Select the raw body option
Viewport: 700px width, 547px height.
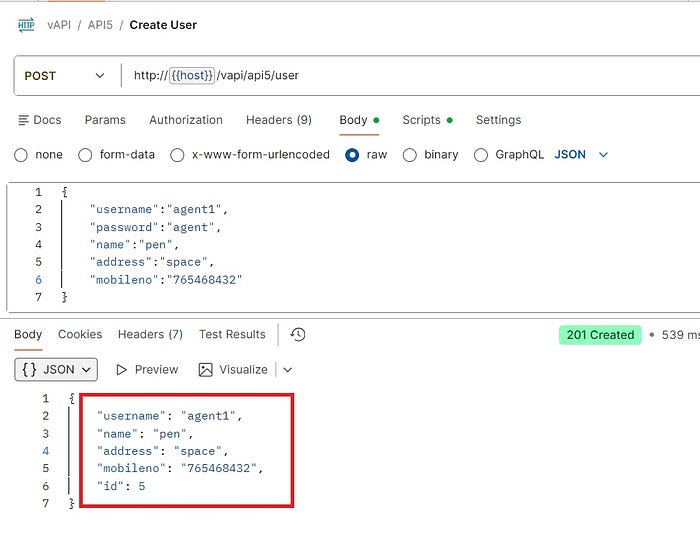pyautogui.click(x=352, y=155)
